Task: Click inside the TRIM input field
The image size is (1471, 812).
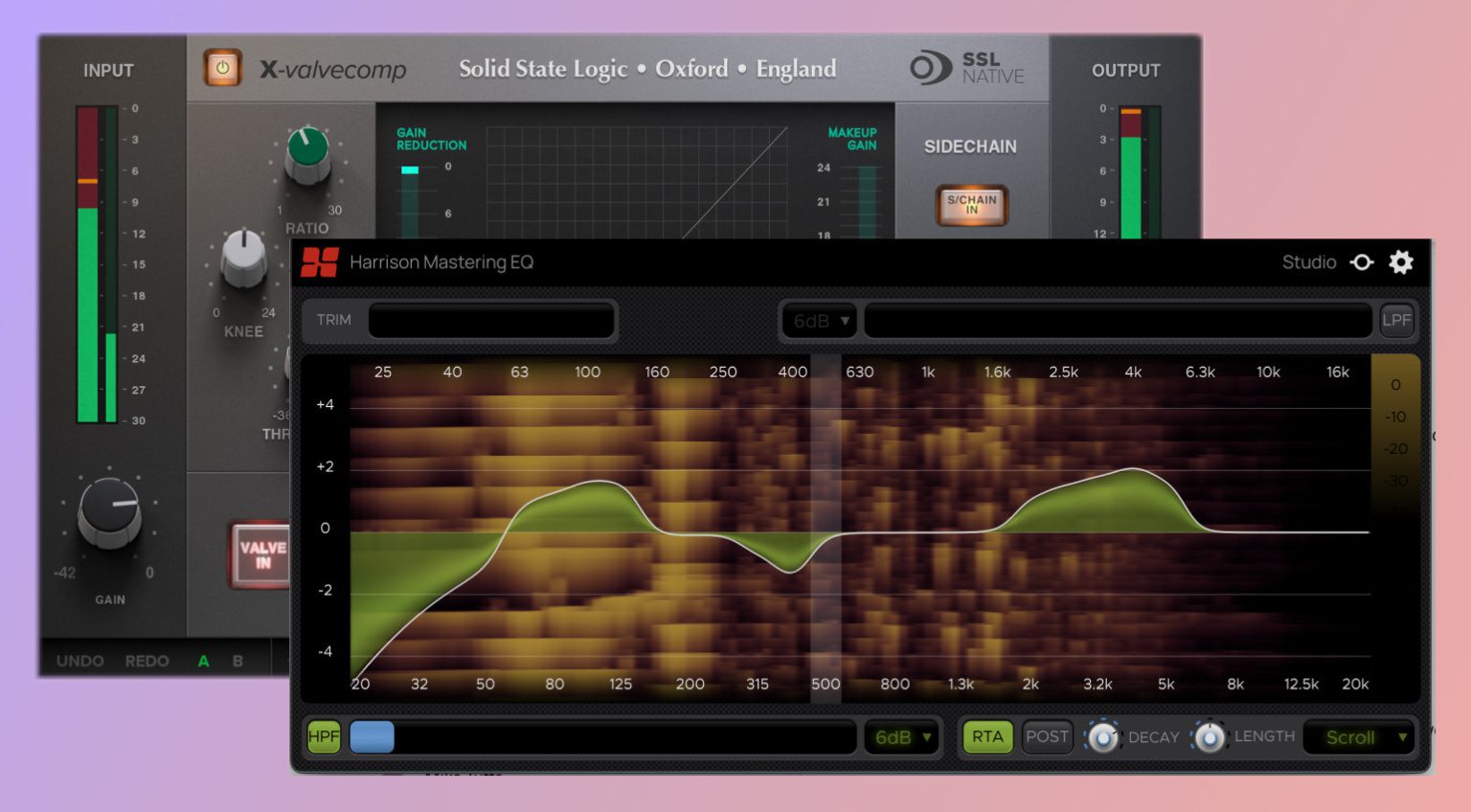Action: 491,320
